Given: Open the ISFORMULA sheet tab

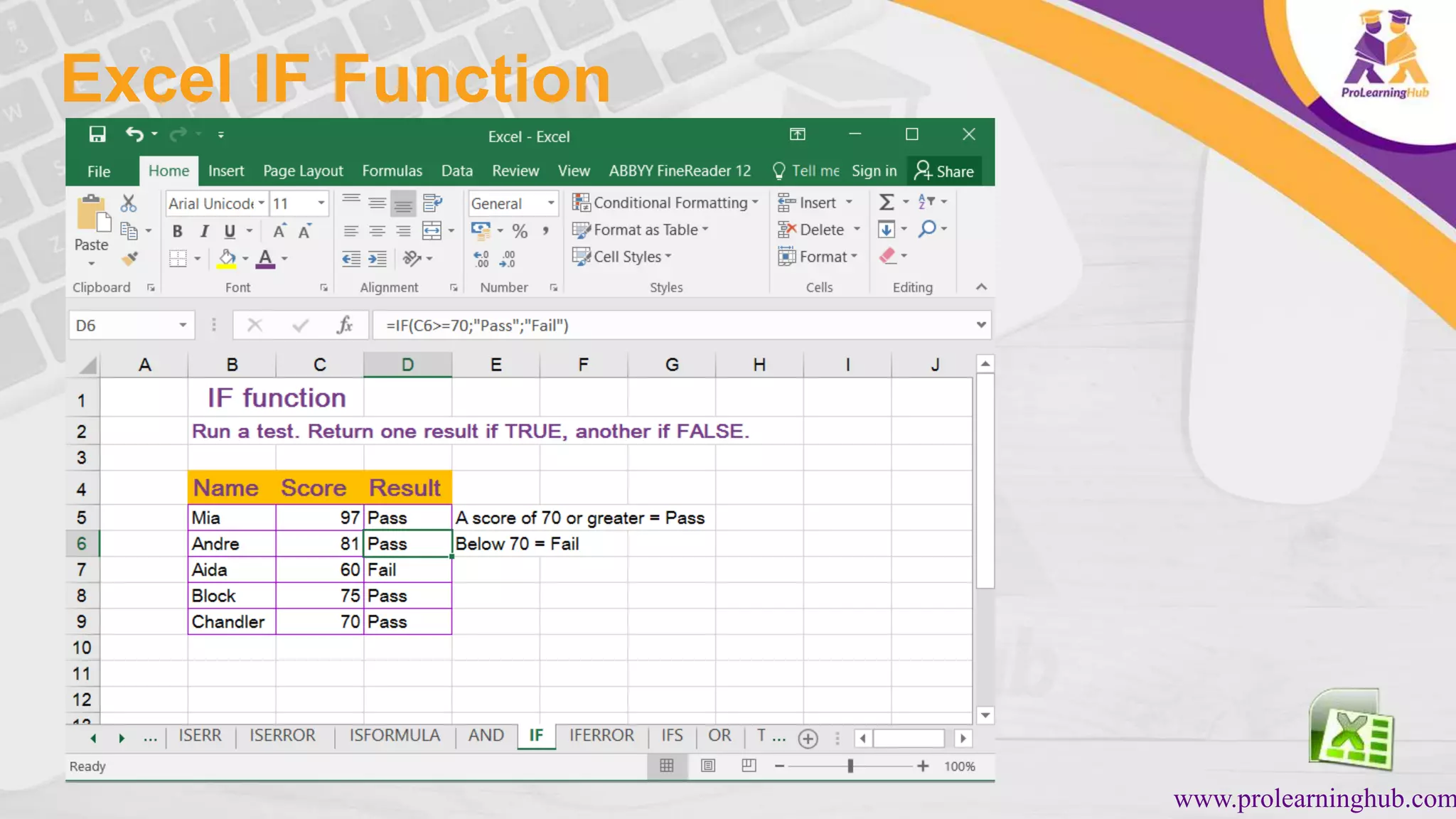Looking at the screenshot, I should click(395, 735).
